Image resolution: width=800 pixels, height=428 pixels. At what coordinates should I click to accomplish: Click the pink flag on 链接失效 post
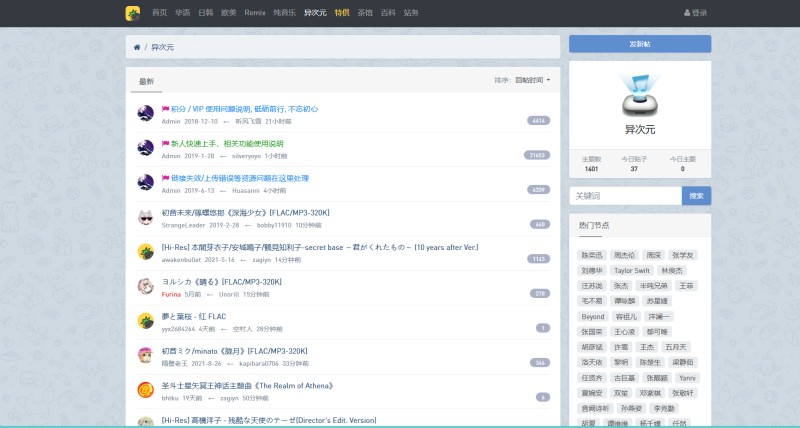click(165, 179)
